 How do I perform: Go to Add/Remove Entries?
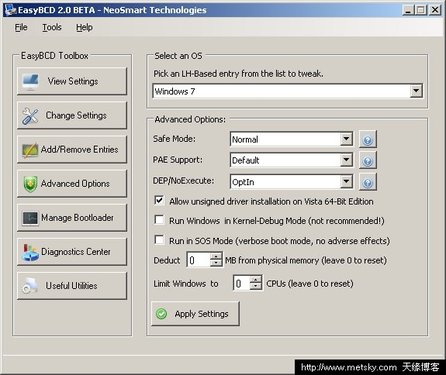[72, 149]
